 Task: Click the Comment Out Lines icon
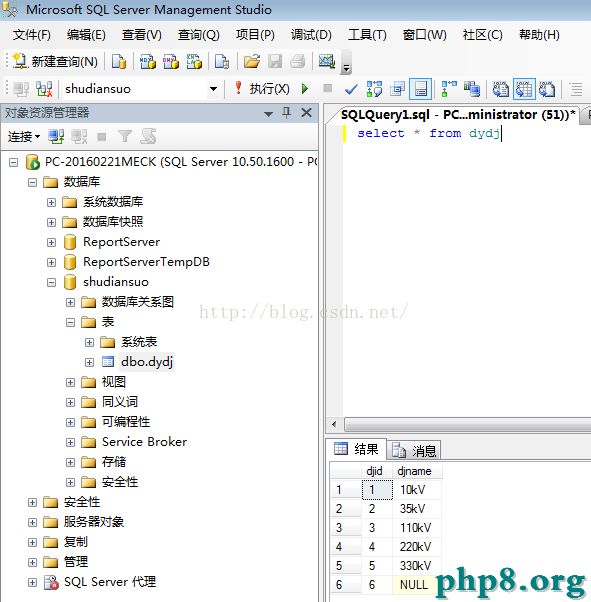coord(576,89)
